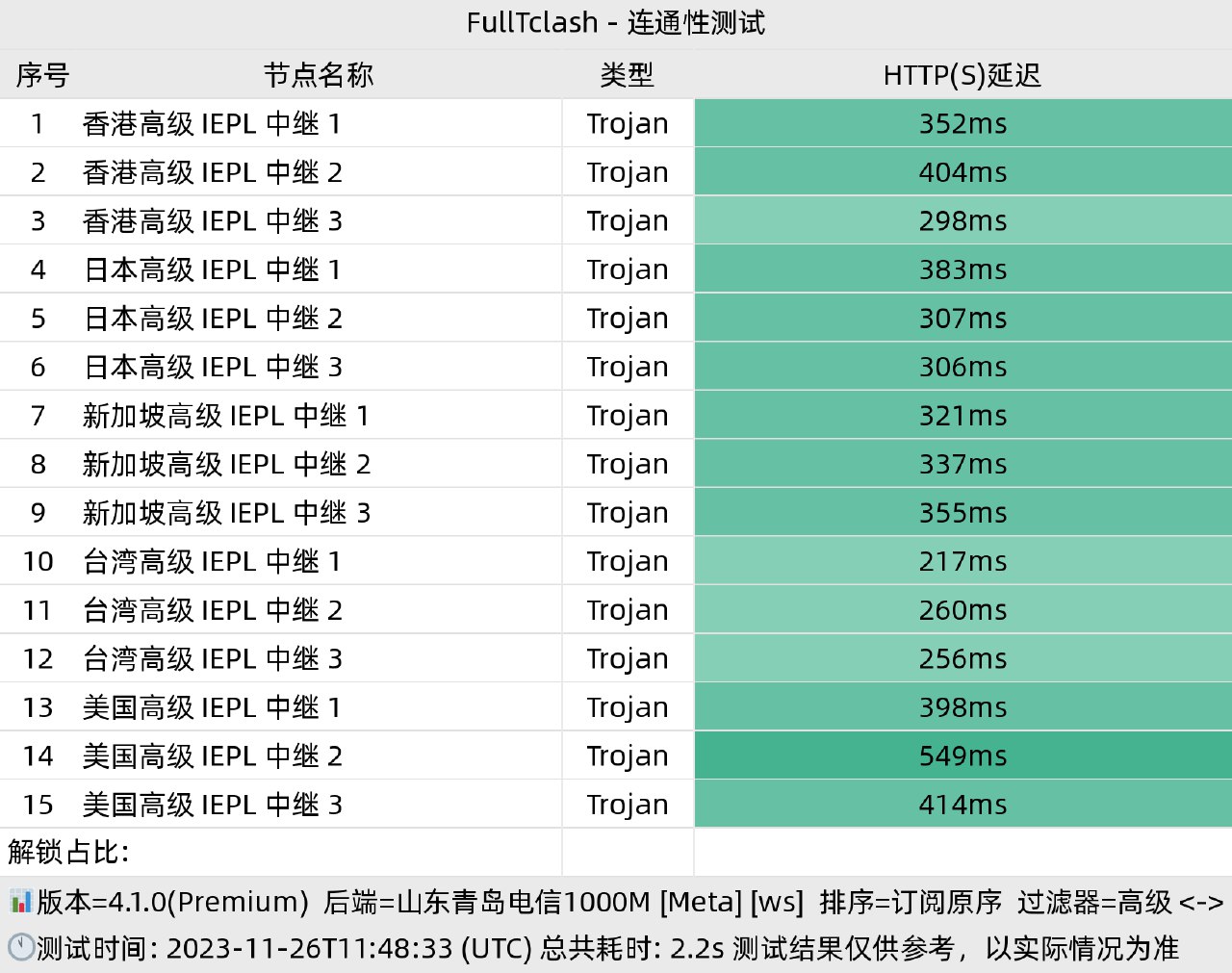Click Trojan type in row 1

[x=628, y=123]
